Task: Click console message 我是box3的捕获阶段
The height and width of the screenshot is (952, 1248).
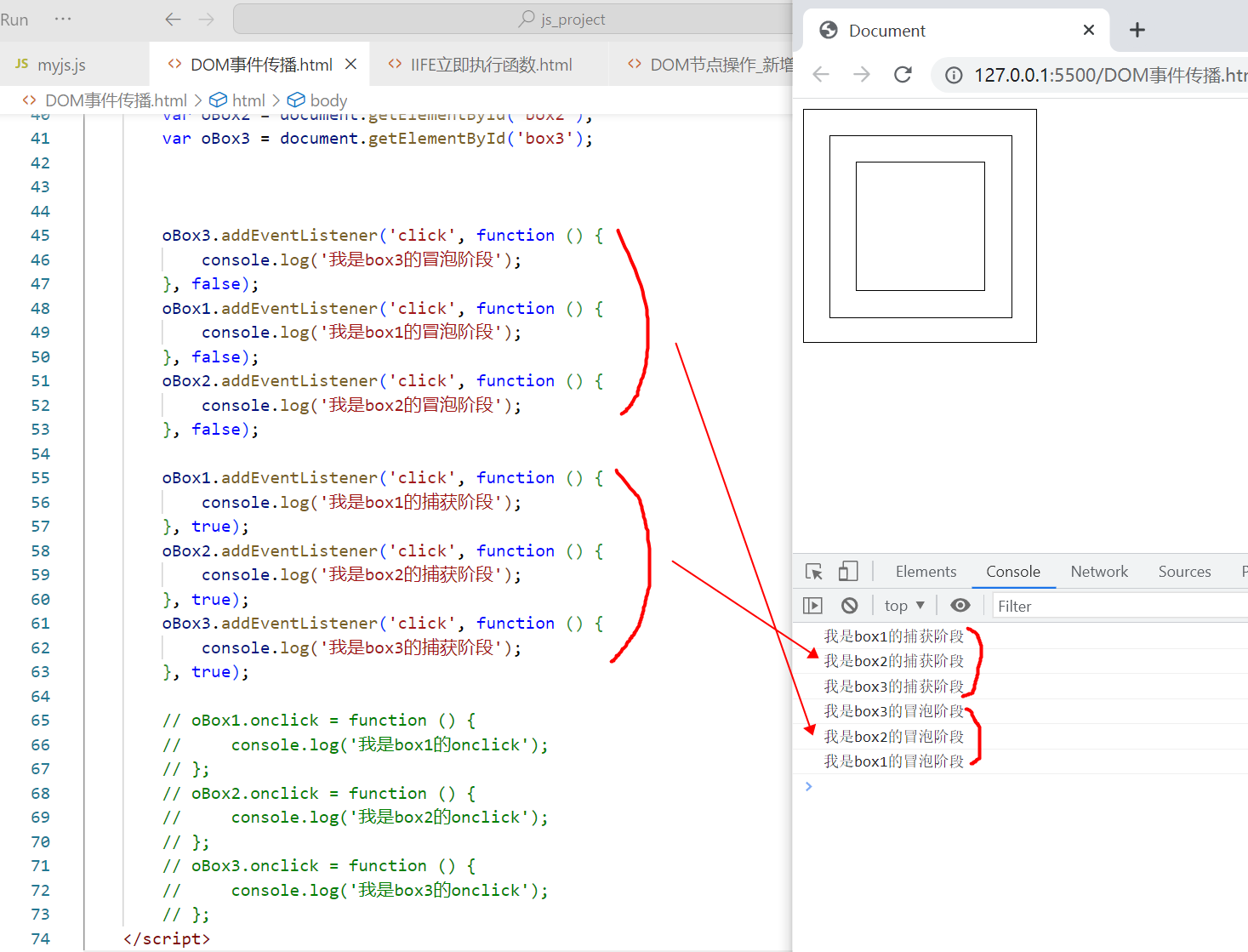Action: [893, 686]
